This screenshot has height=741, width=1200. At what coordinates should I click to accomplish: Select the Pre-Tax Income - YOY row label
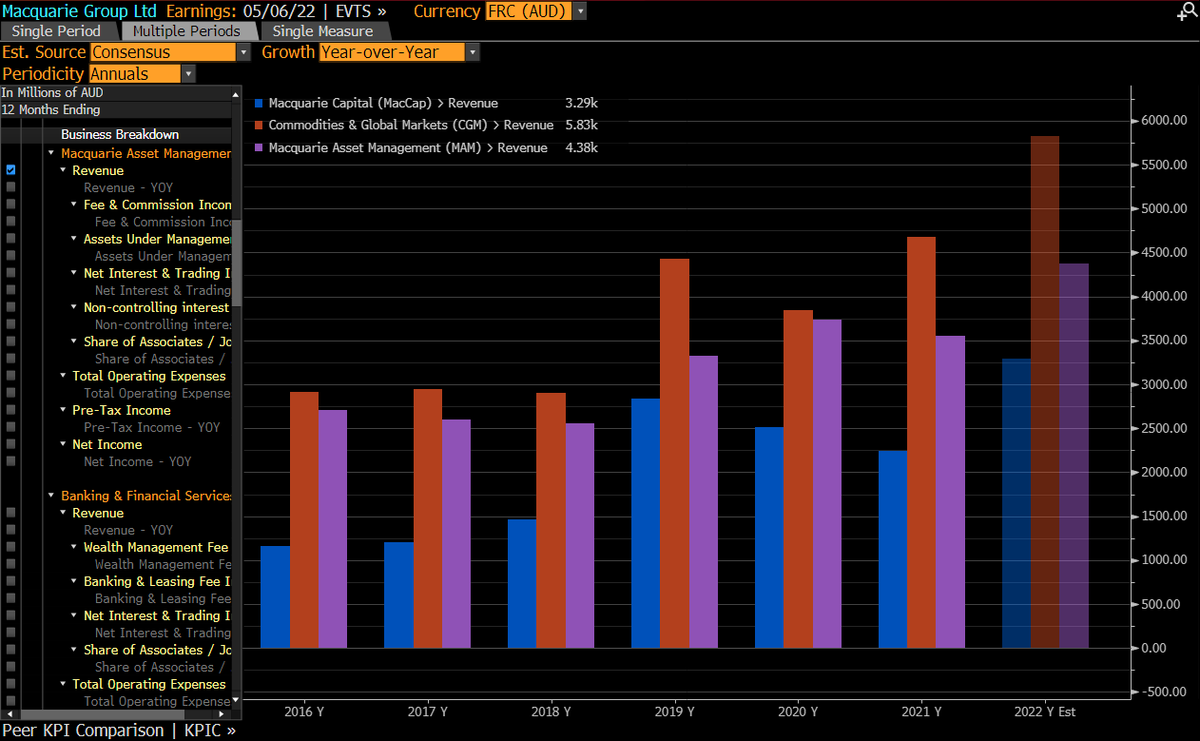[x=152, y=427]
